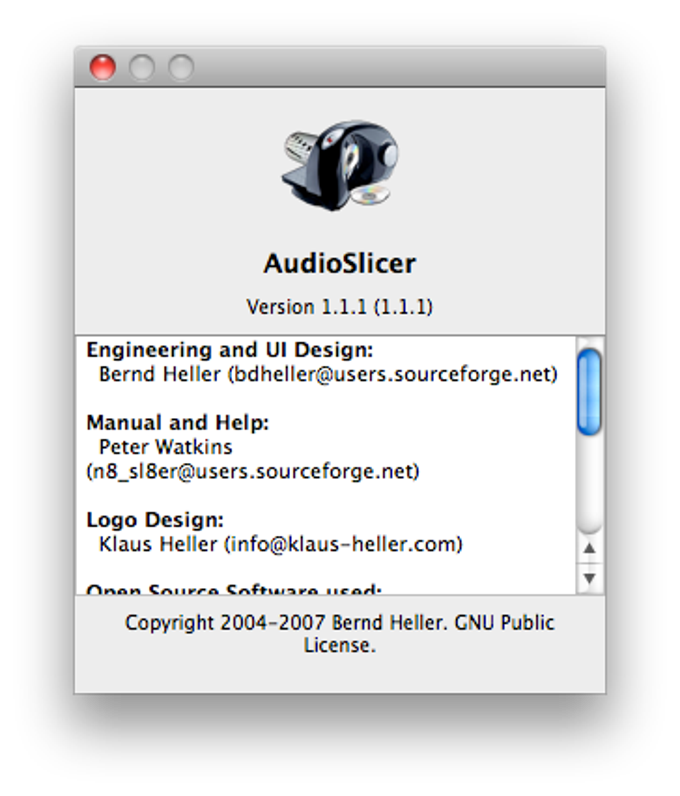Click the scroll up arrow in credits
This screenshot has width=680, height=796.
click(590, 548)
